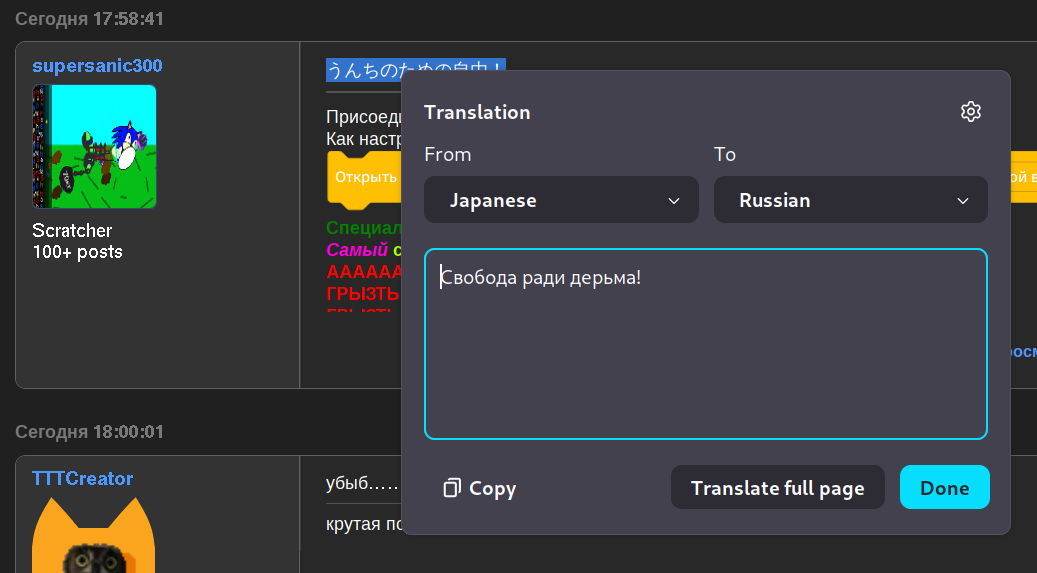Image resolution: width=1037 pixels, height=573 pixels.
Task: Click the Translate full page button
Action: [x=777, y=488]
